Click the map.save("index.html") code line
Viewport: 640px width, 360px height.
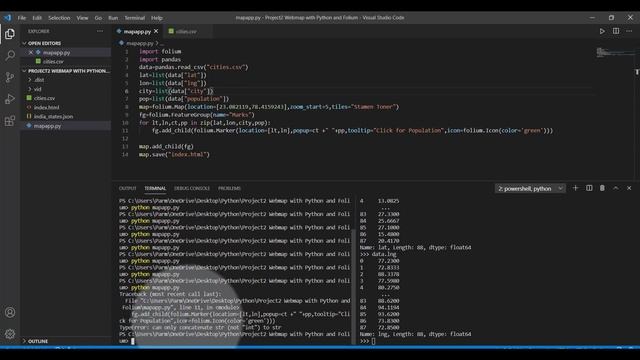[174, 155]
